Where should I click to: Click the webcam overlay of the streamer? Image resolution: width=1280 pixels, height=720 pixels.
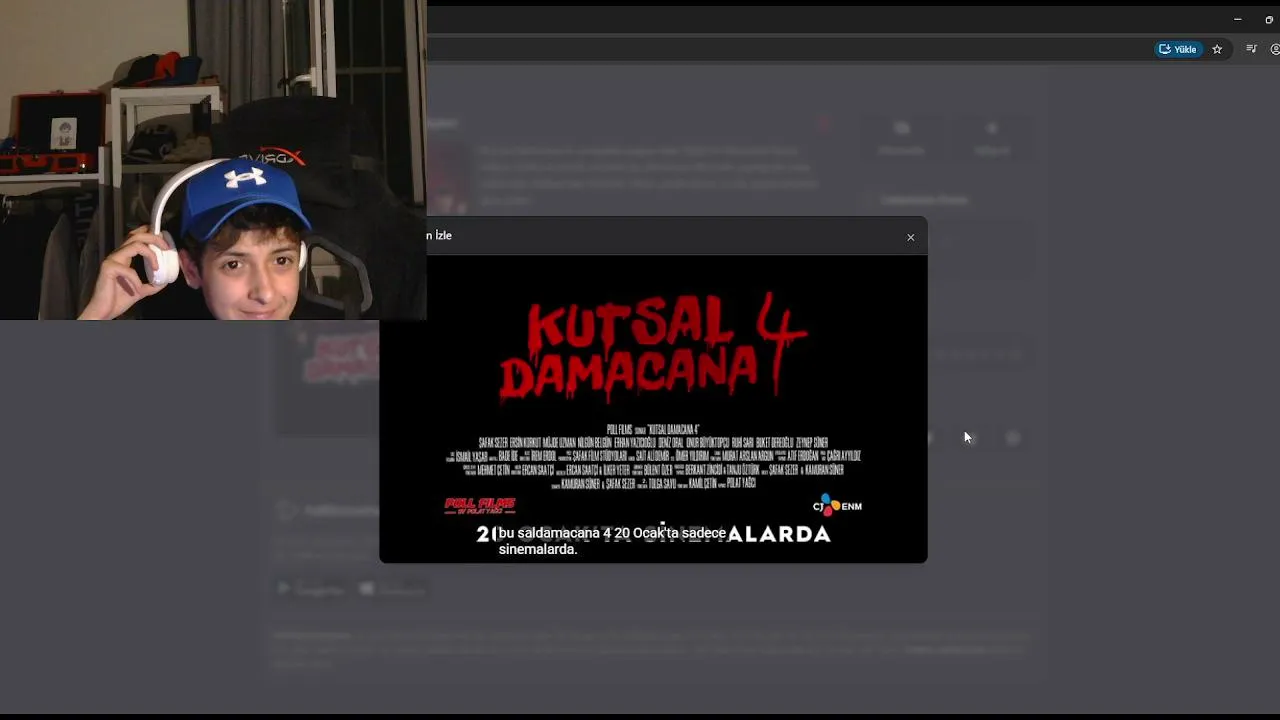(213, 160)
